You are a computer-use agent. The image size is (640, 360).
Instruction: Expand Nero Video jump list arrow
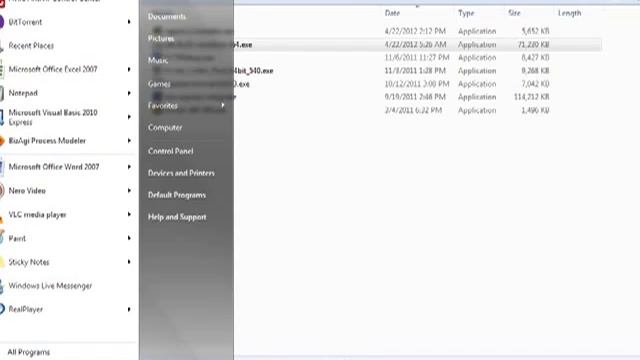click(x=129, y=191)
